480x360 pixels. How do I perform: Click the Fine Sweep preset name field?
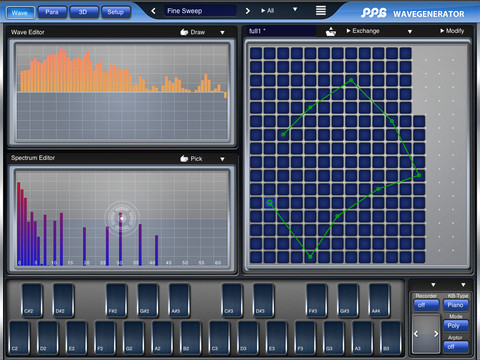200,11
